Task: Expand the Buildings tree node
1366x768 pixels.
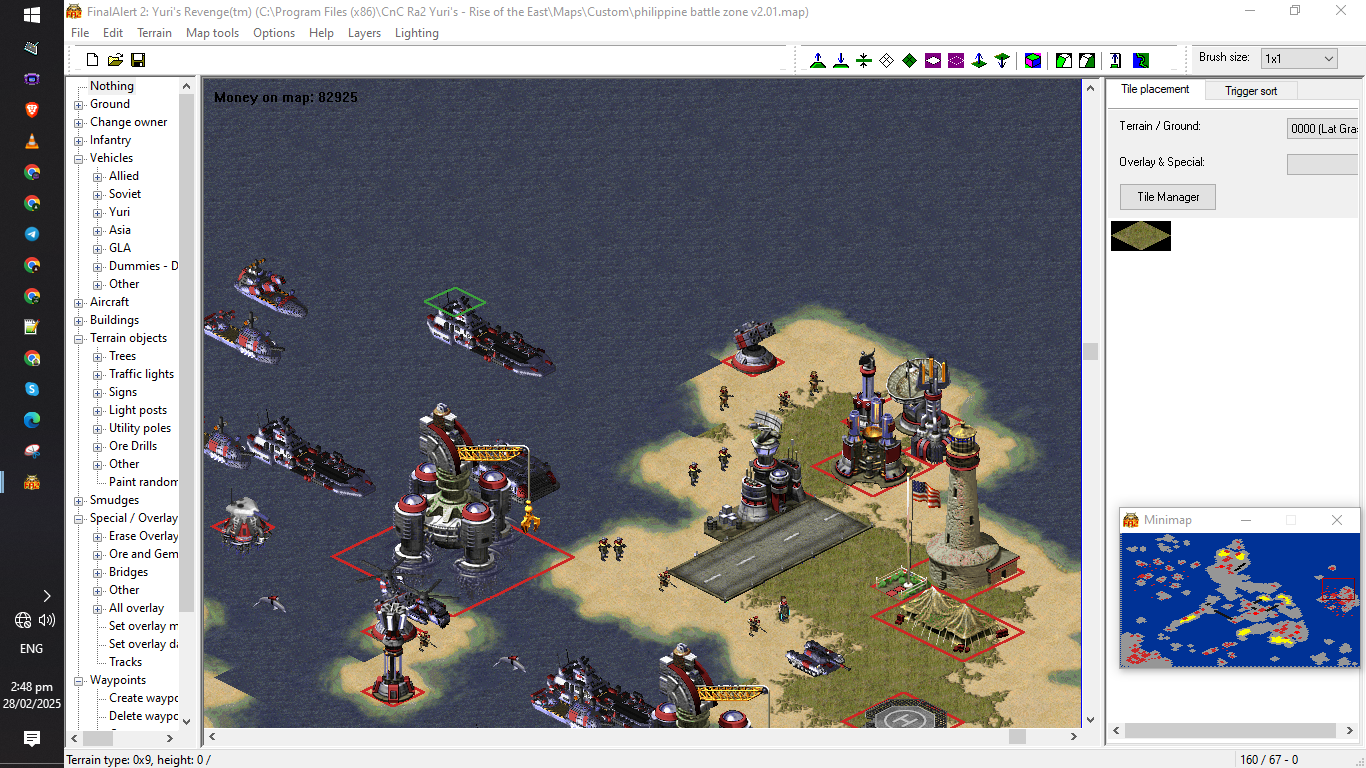Action: (x=79, y=320)
